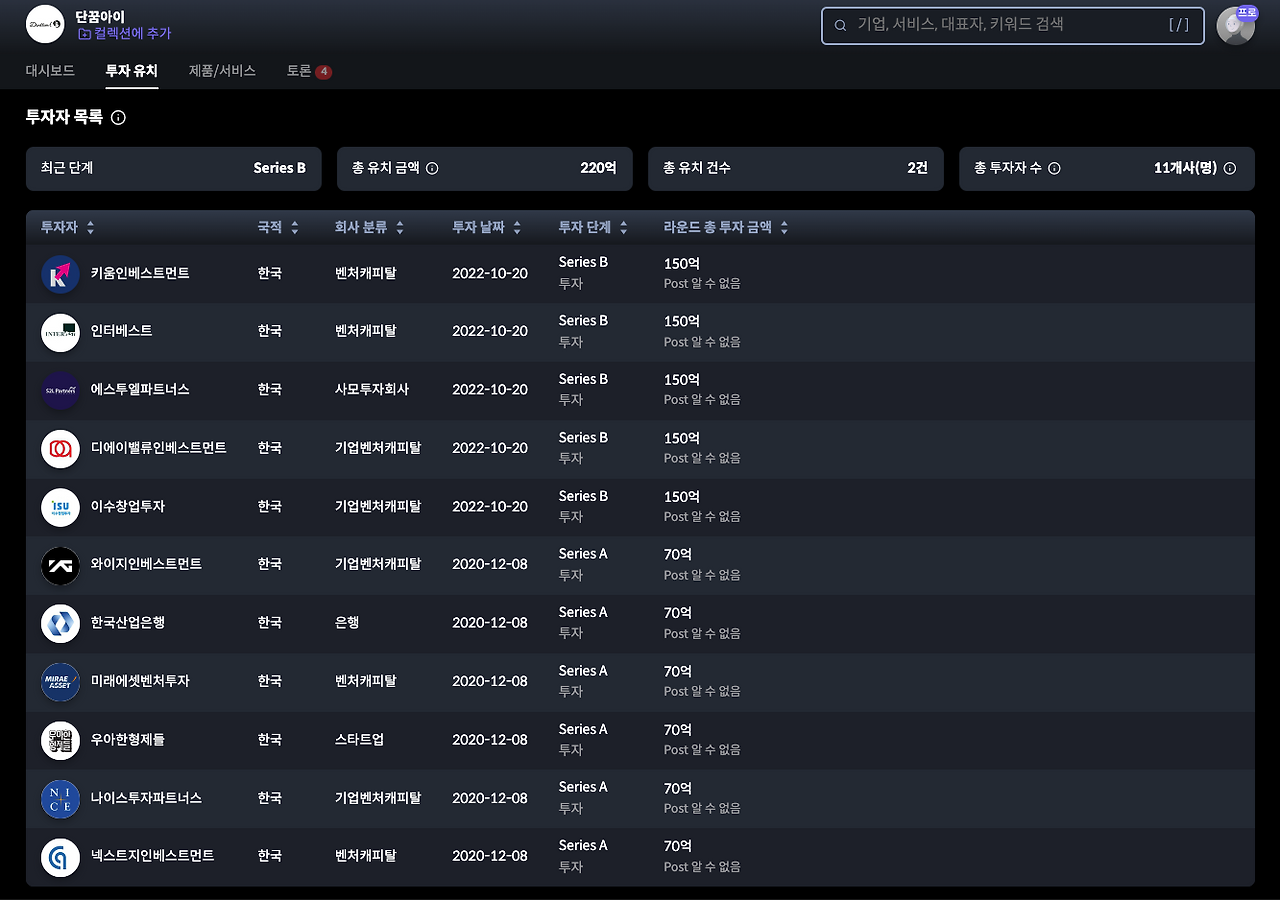This screenshot has width=1280, height=900.
Task: Select the 투자 유치 tab
Action: pyautogui.click(x=132, y=71)
